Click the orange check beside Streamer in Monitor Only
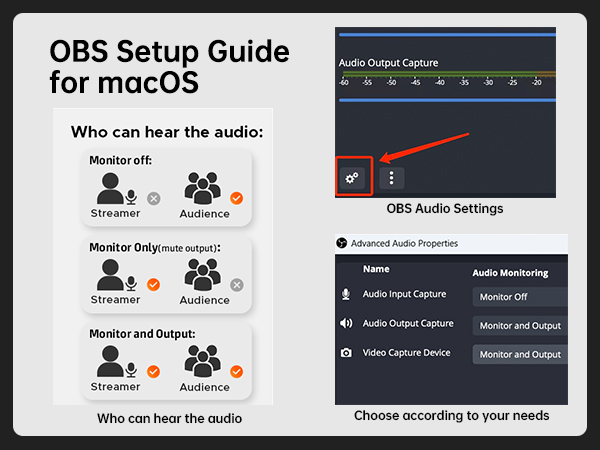This screenshot has width=600, height=450. (x=153, y=285)
